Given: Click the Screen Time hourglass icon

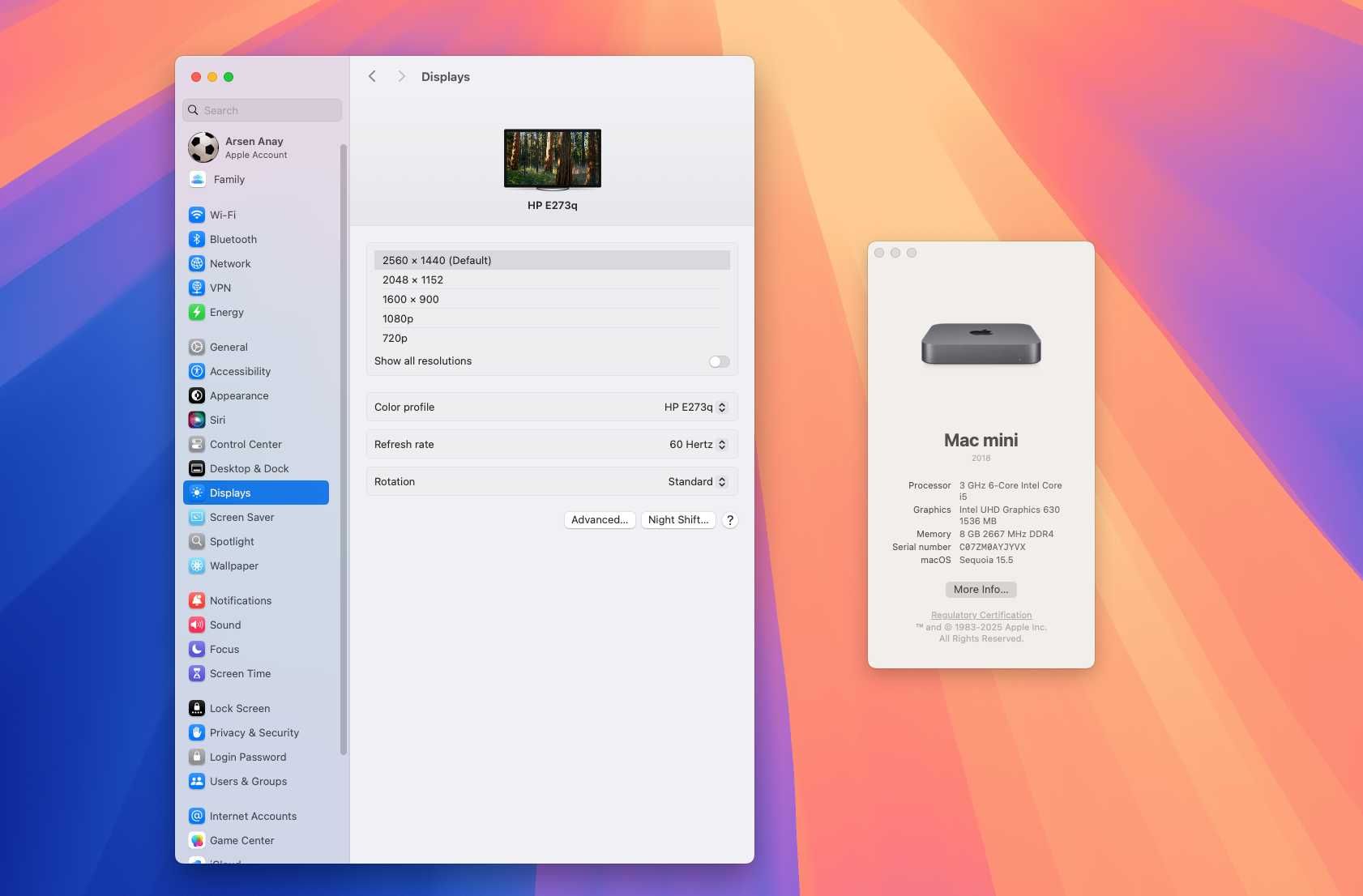Looking at the screenshot, I should click(x=197, y=673).
